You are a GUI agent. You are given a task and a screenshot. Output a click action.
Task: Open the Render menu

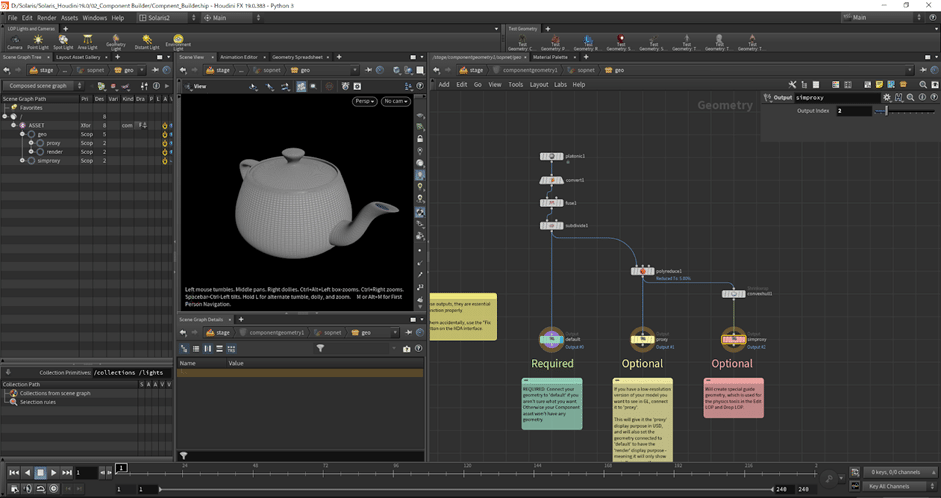click(x=45, y=18)
